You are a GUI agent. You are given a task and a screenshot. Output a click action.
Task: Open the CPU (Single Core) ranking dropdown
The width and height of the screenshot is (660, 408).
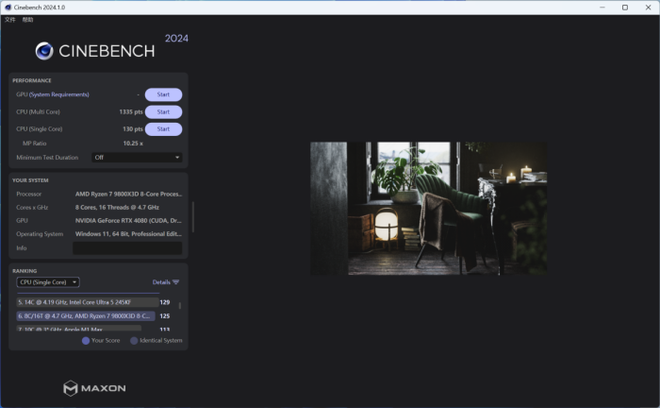(x=48, y=282)
